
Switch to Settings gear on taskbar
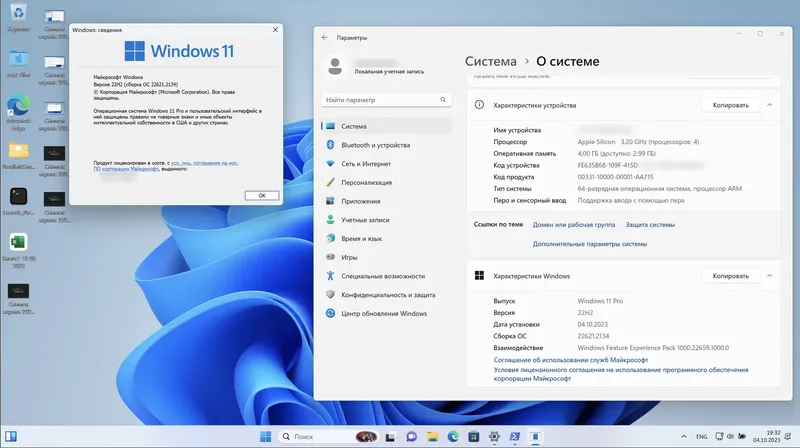(494, 437)
